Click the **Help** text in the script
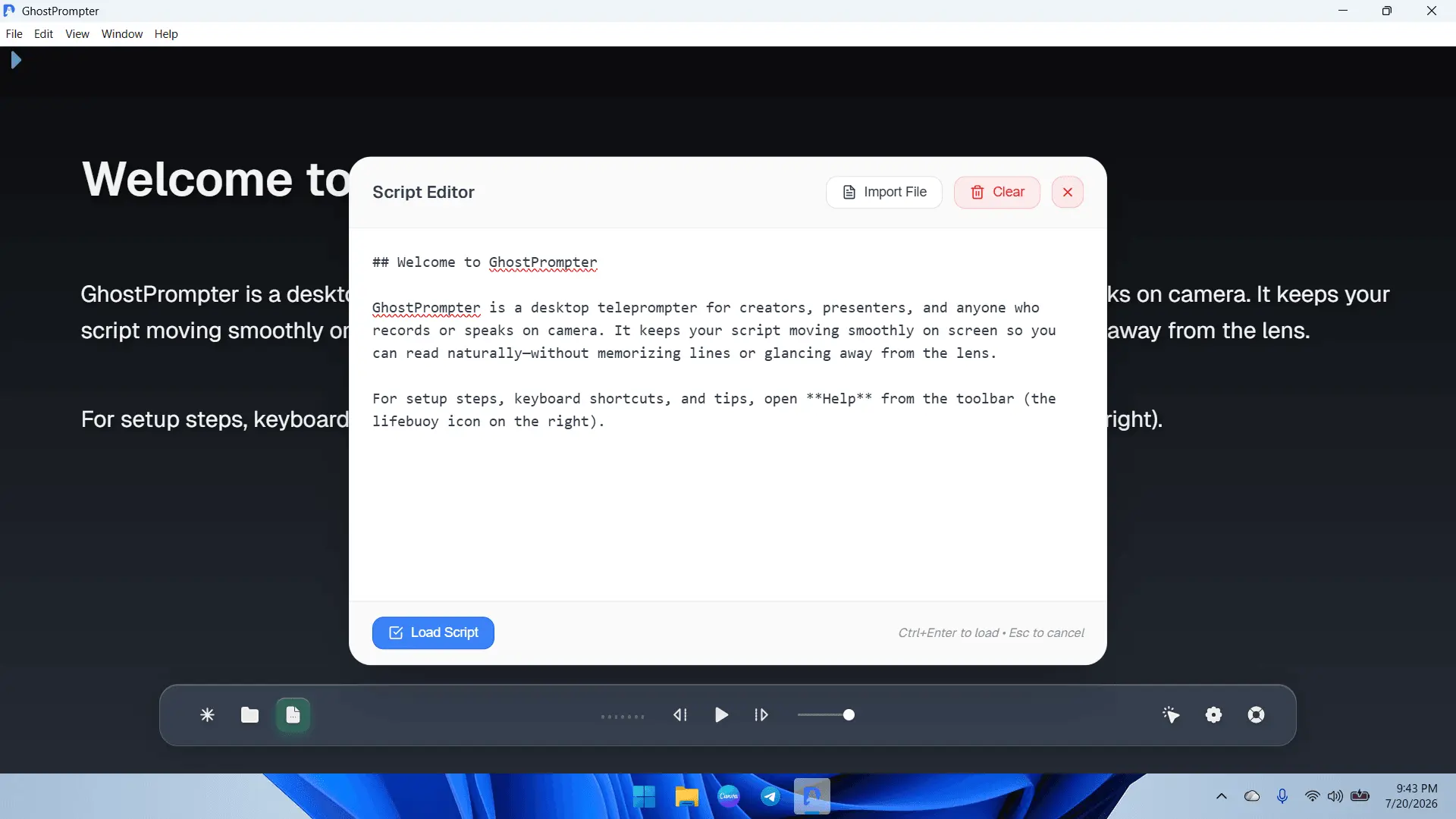 (x=839, y=399)
